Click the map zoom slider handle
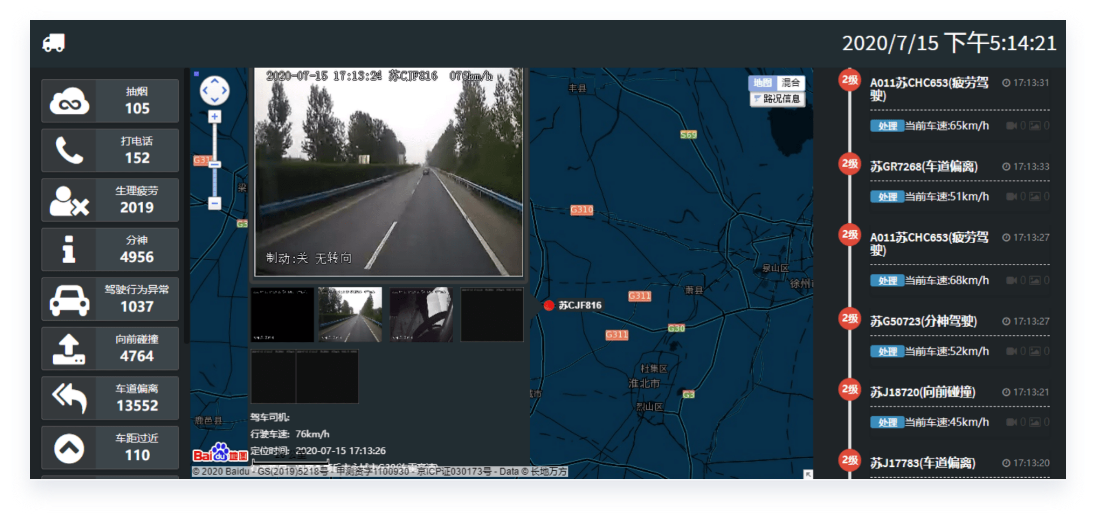 pos(214,164)
